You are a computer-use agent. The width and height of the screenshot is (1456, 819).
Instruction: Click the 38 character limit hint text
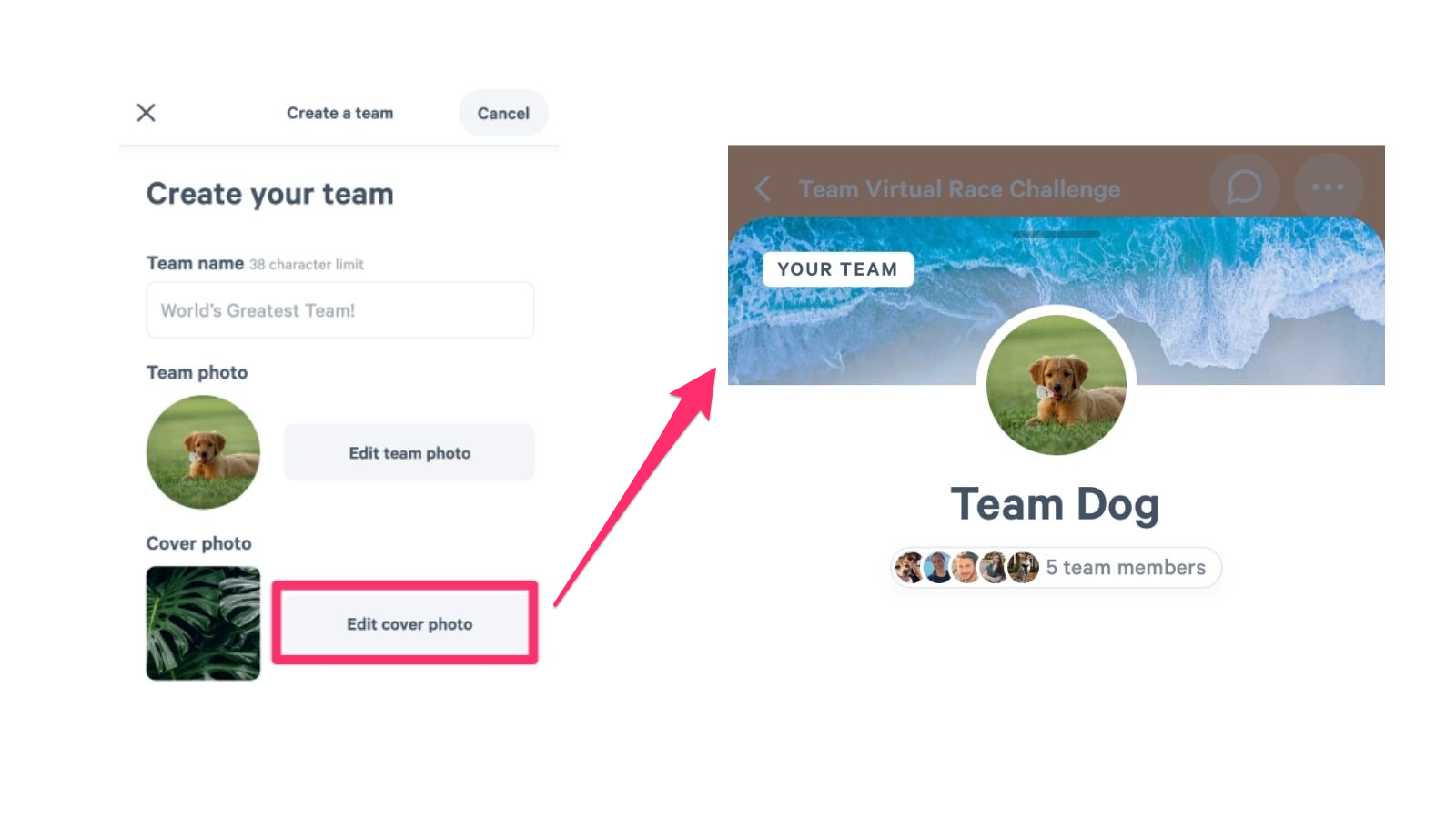pyautogui.click(x=307, y=265)
